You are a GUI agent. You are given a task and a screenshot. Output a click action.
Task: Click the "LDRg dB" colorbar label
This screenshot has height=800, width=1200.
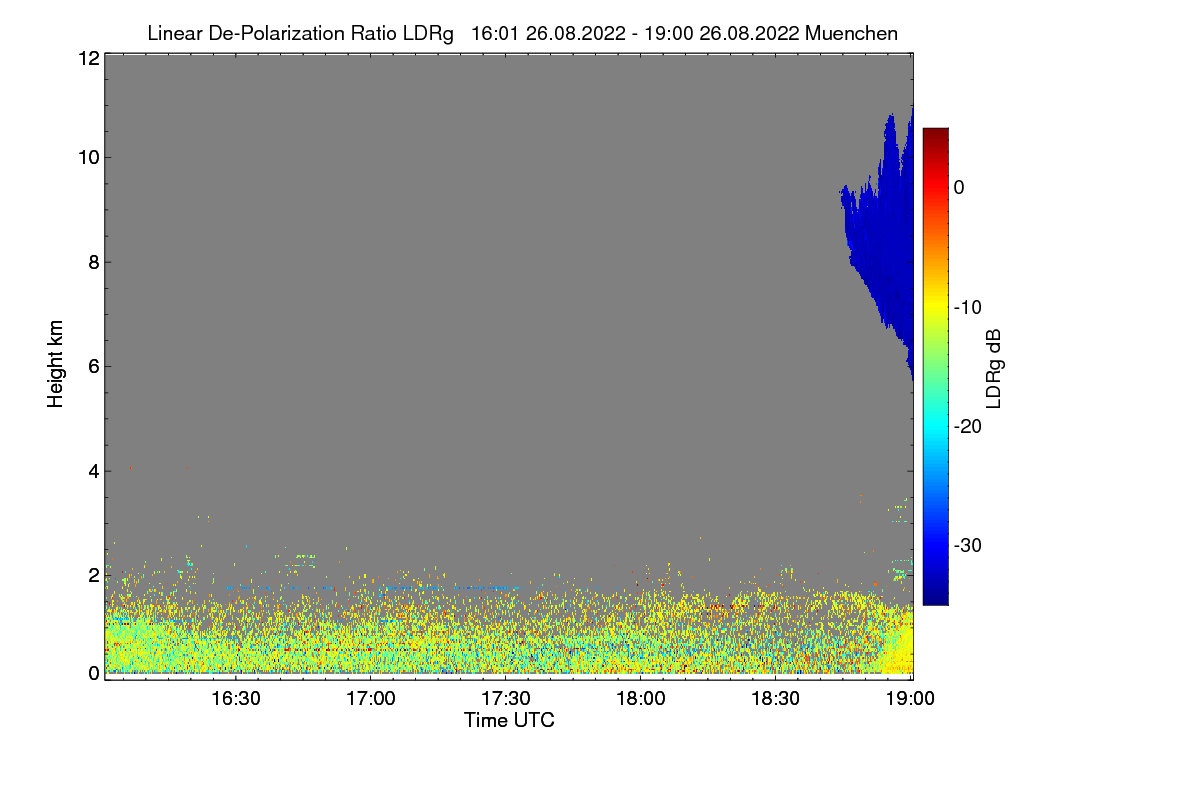pyautogui.click(x=993, y=369)
